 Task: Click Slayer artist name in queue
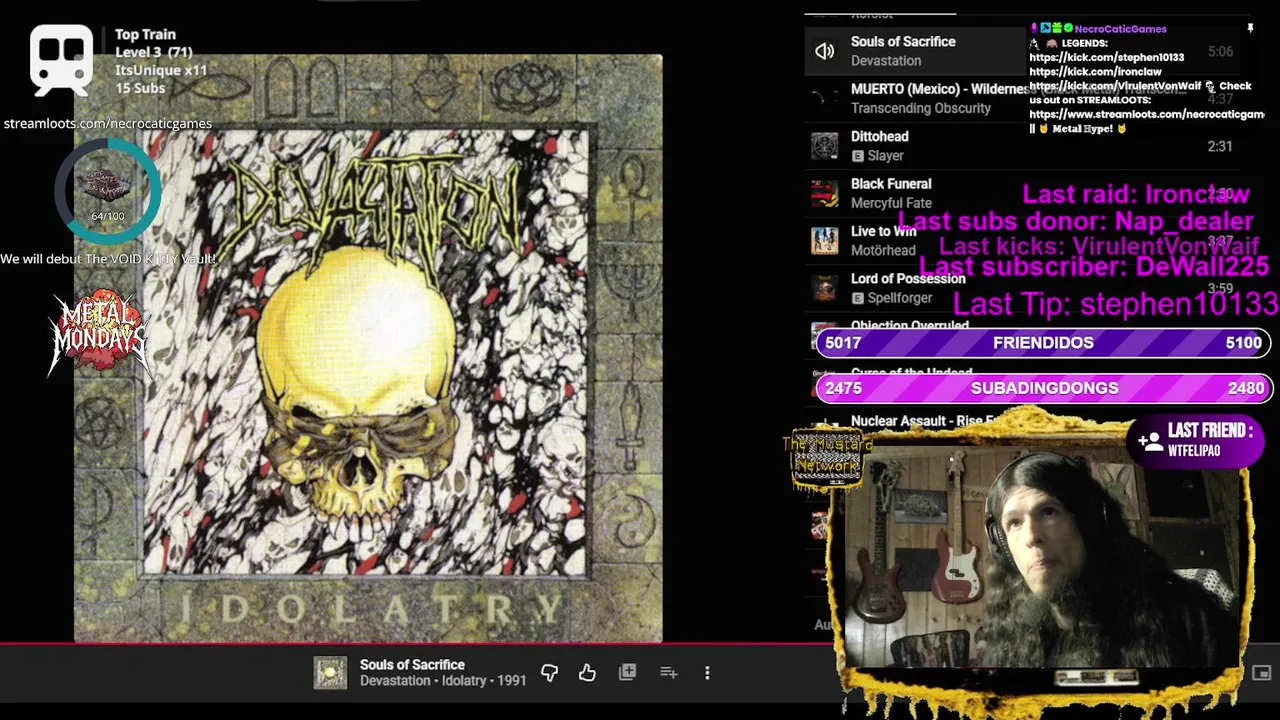click(x=886, y=156)
